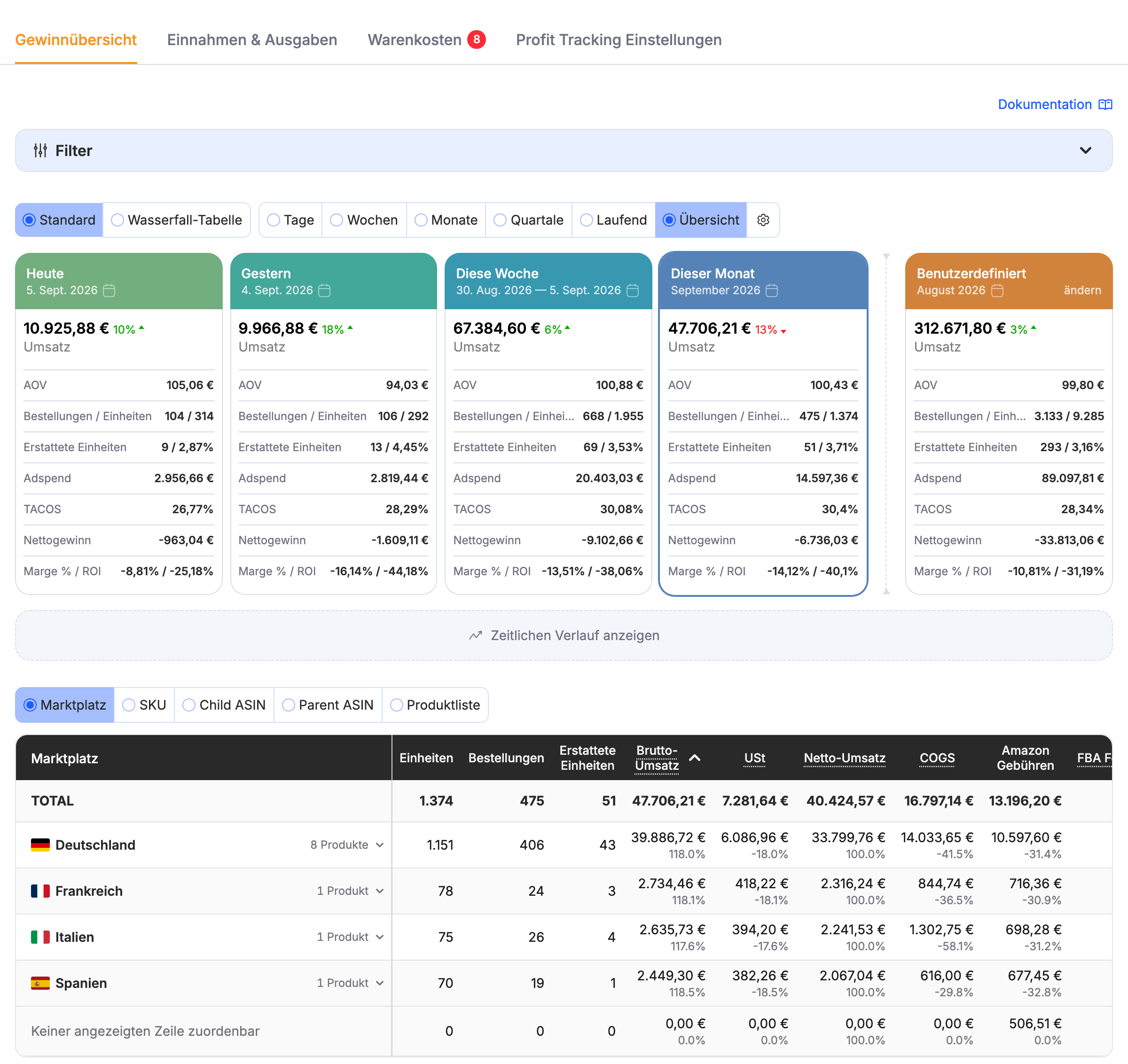Click the Frankreich flag icon
This screenshot has height=1064, width=1128.
coord(40,891)
